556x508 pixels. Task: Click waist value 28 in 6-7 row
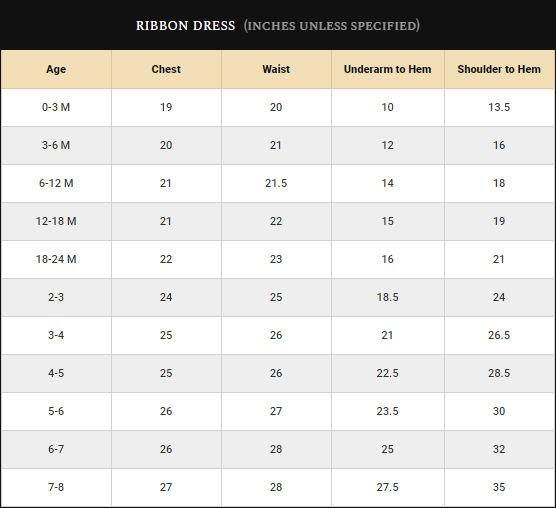[x=276, y=449]
